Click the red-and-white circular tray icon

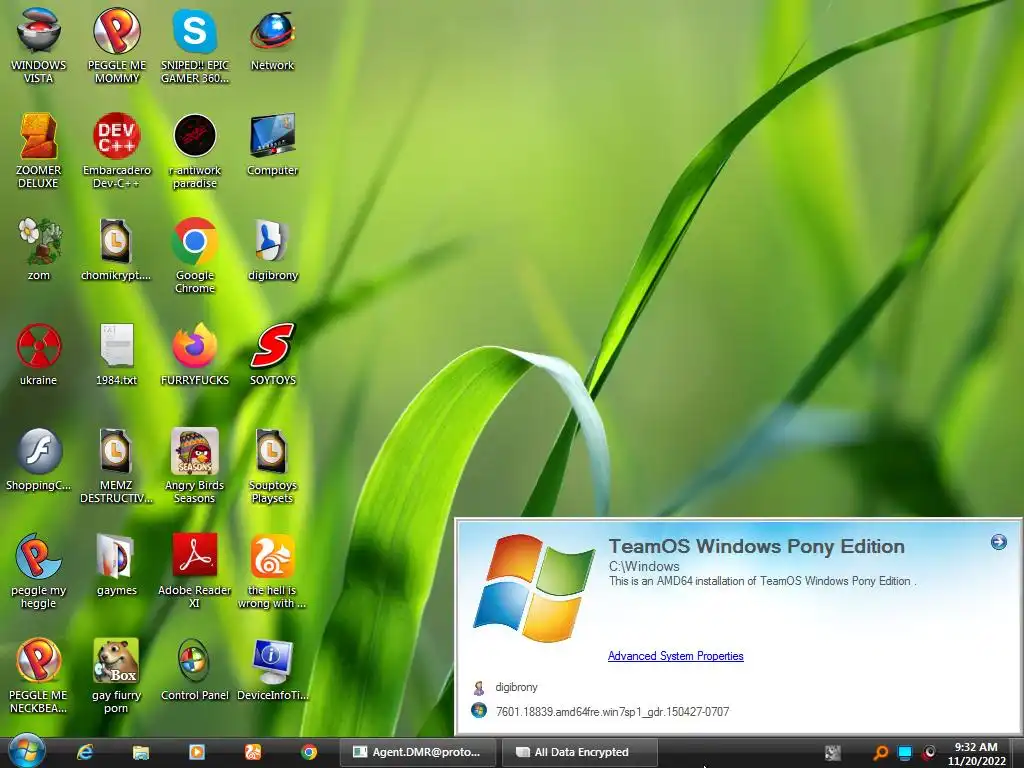[x=929, y=753]
